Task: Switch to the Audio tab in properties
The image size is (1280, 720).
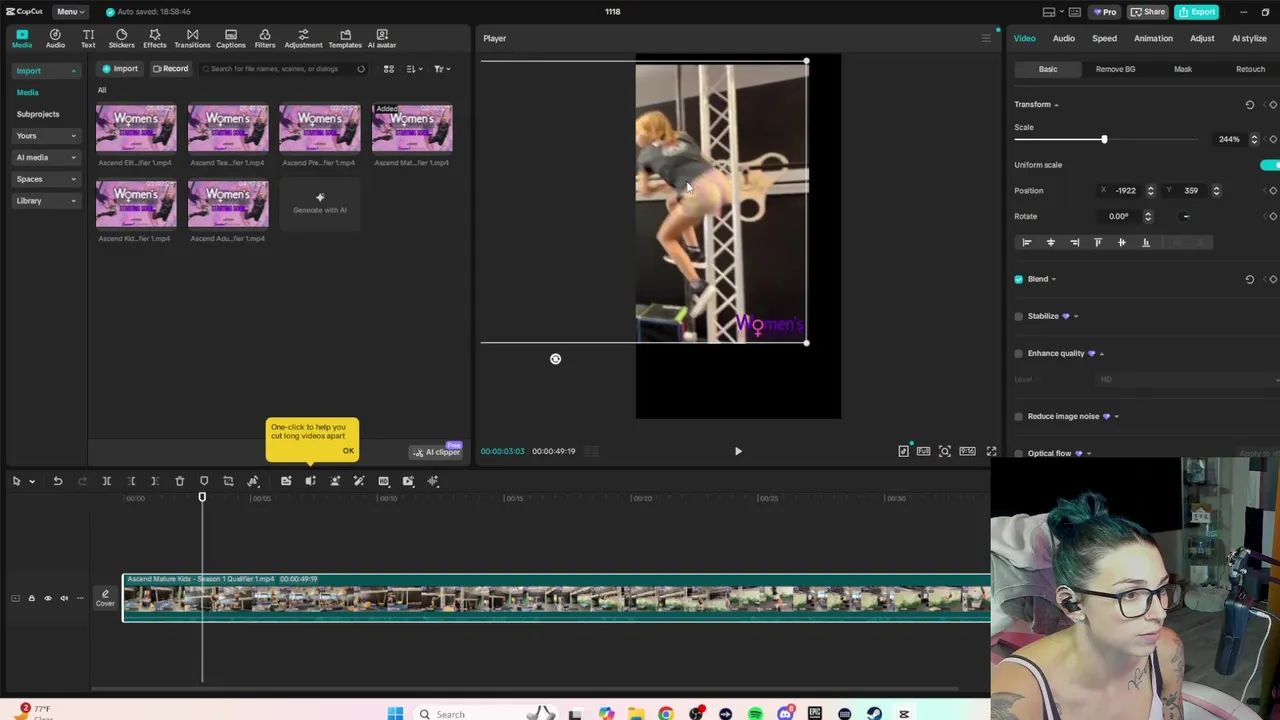Action: pos(1063,38)
